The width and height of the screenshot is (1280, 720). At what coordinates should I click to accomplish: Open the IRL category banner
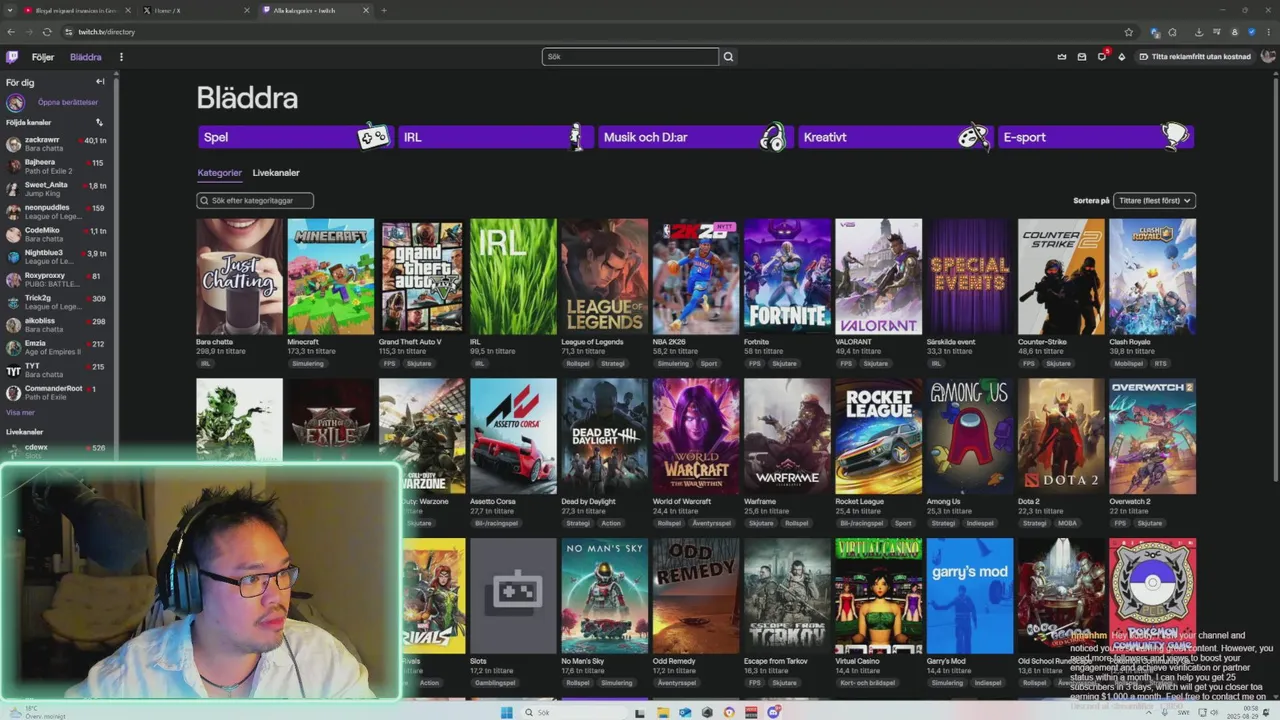coord(494,137)
